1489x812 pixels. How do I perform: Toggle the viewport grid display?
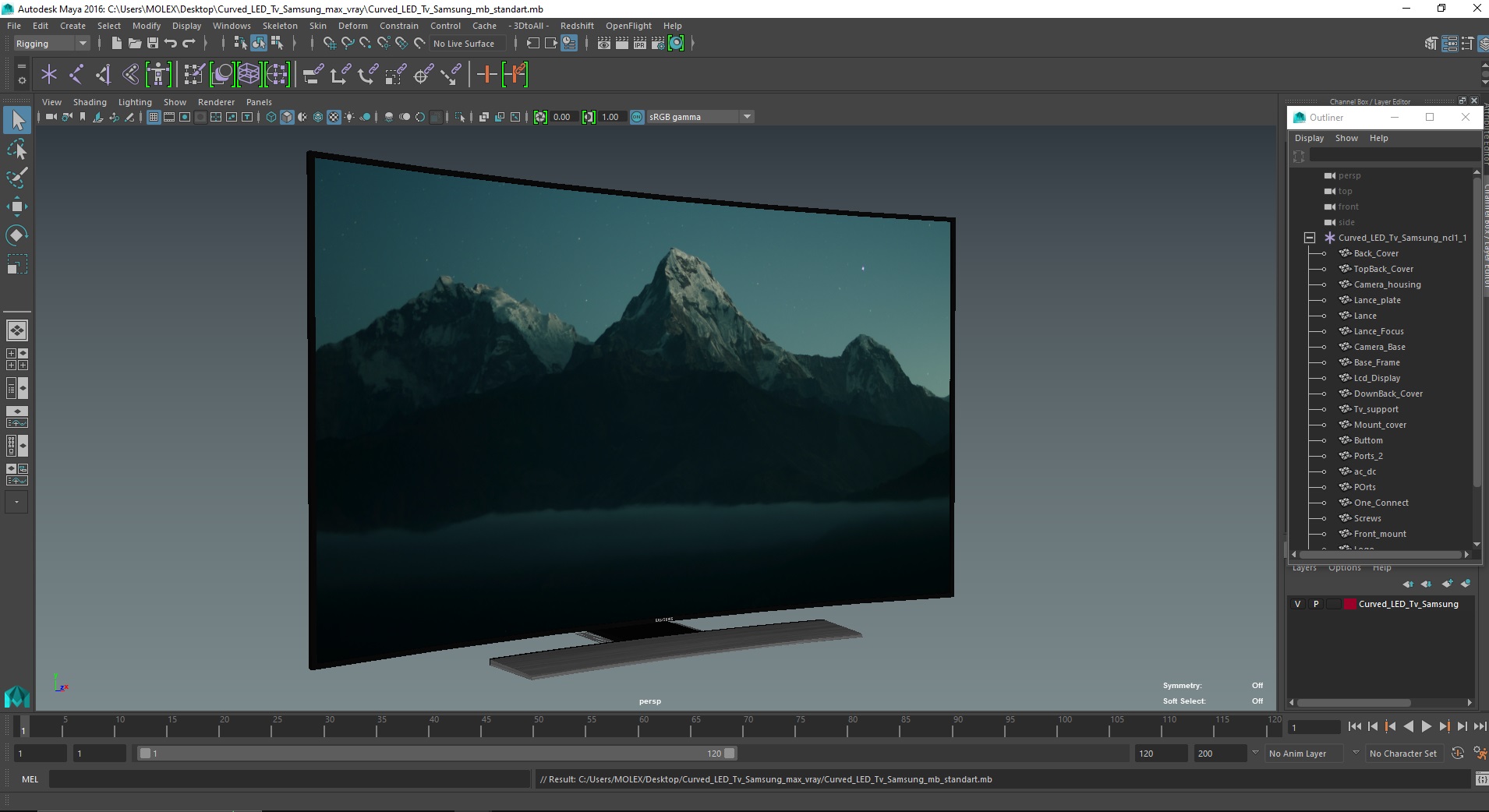point(154,117)
